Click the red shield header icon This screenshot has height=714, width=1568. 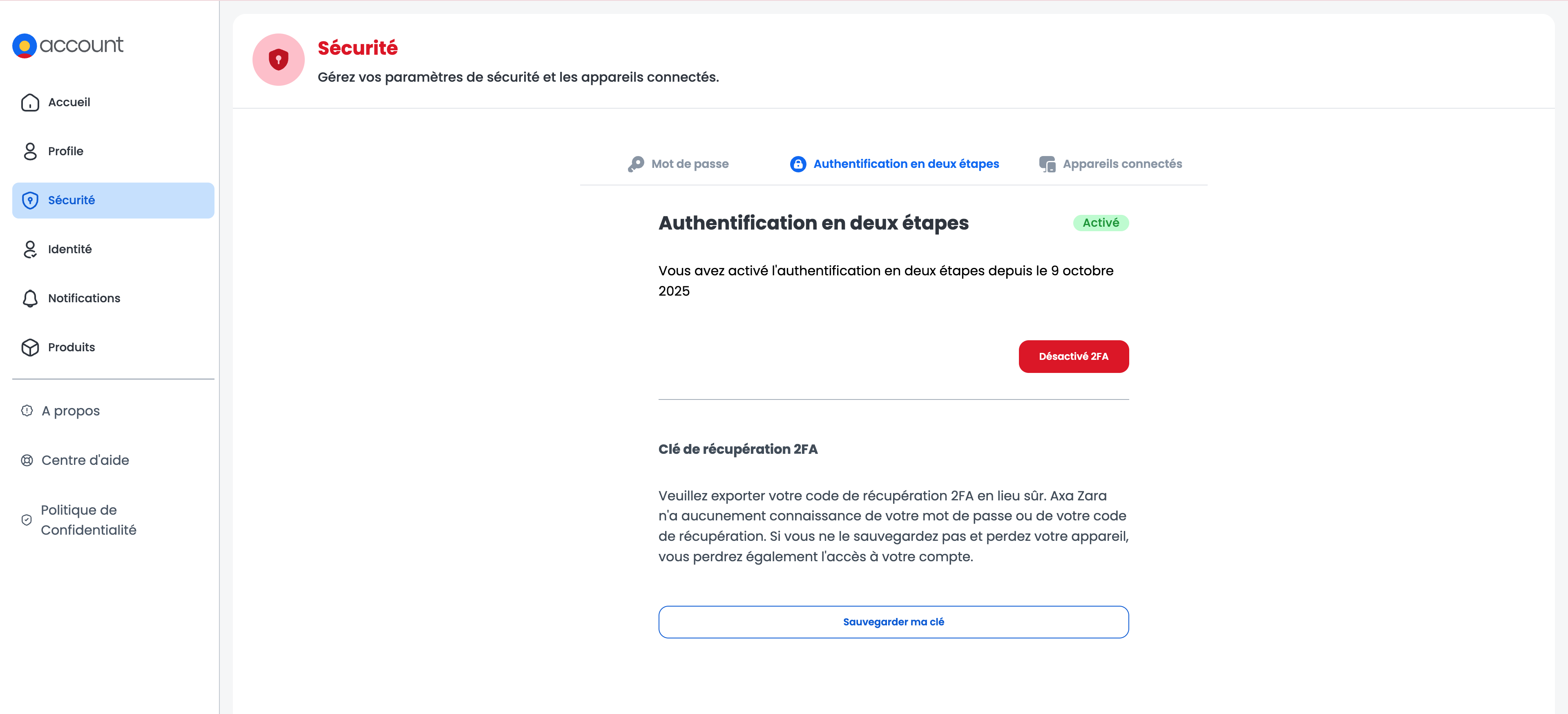coord(278,60)
